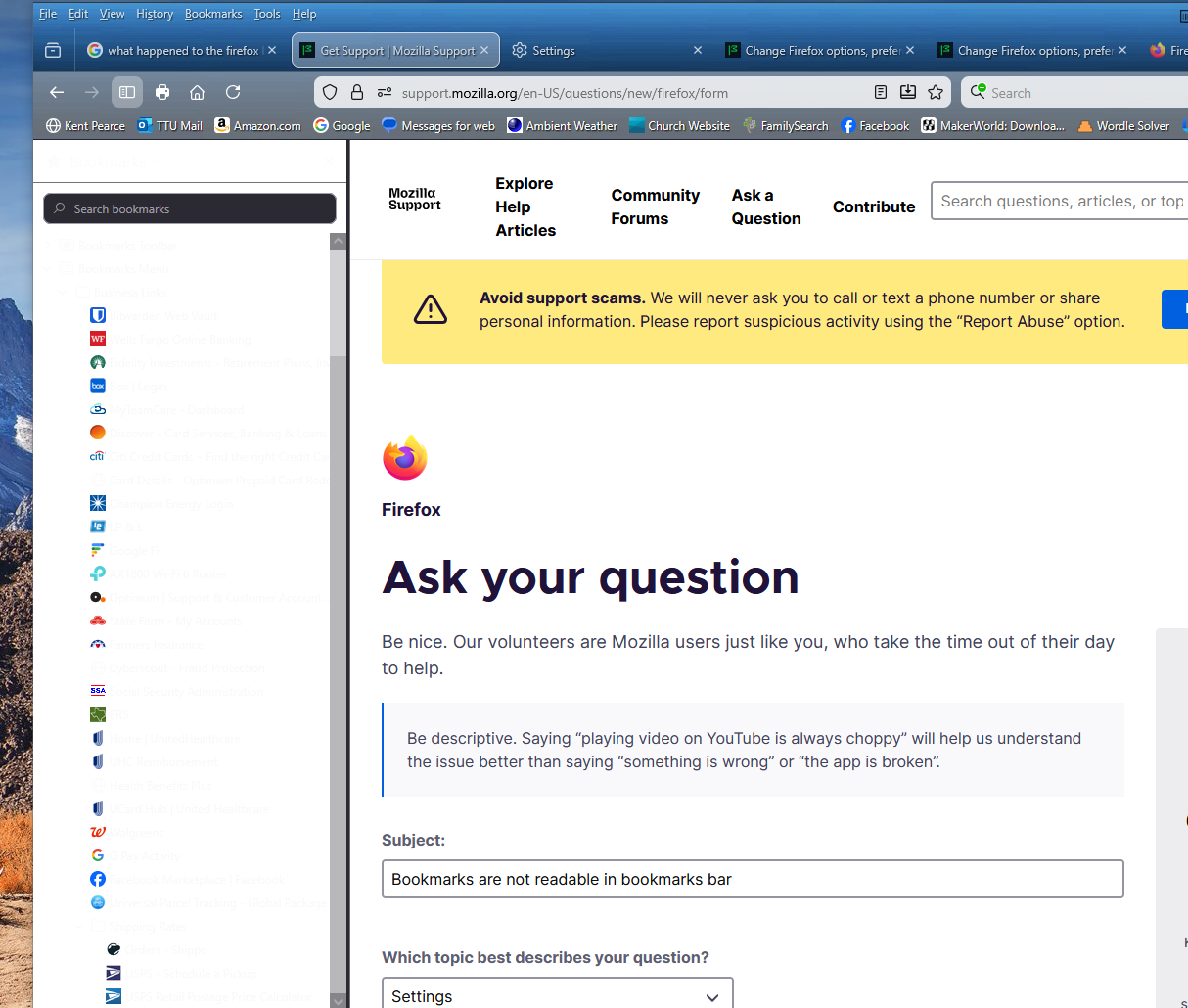1188x1008 pixels.
Task: Open Ambient Weather from the bookmarks toolbar
Action: pos(563,125)
